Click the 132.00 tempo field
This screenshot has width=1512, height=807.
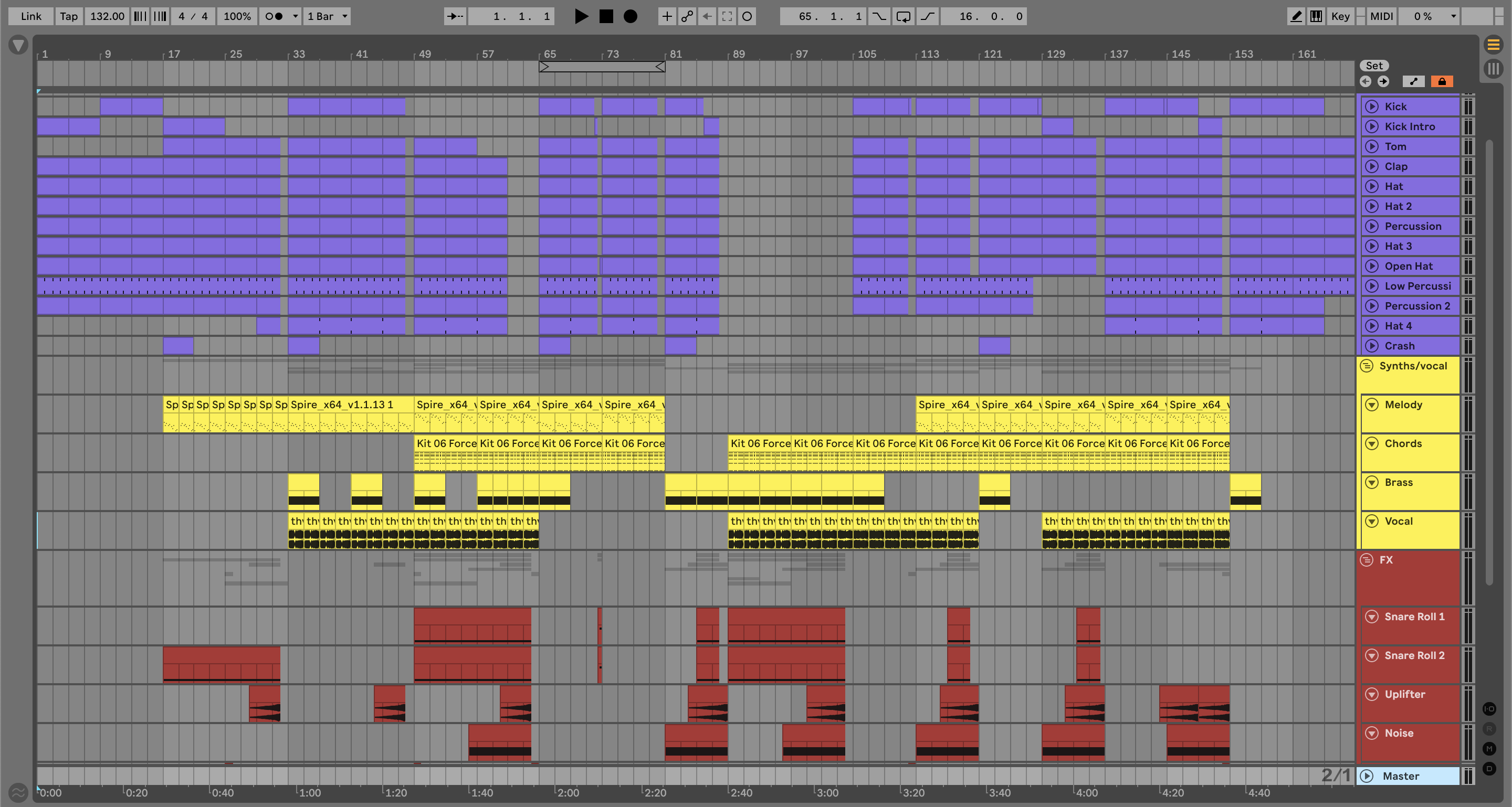tap(107, 16)
